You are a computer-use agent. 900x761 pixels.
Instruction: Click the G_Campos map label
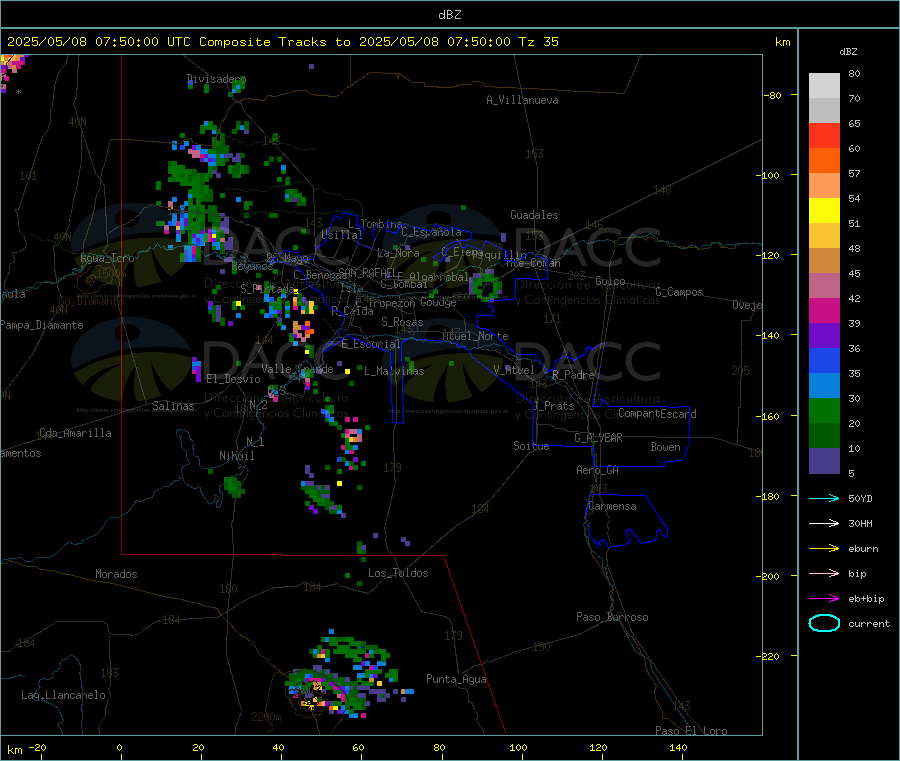(x=680, y=292)
